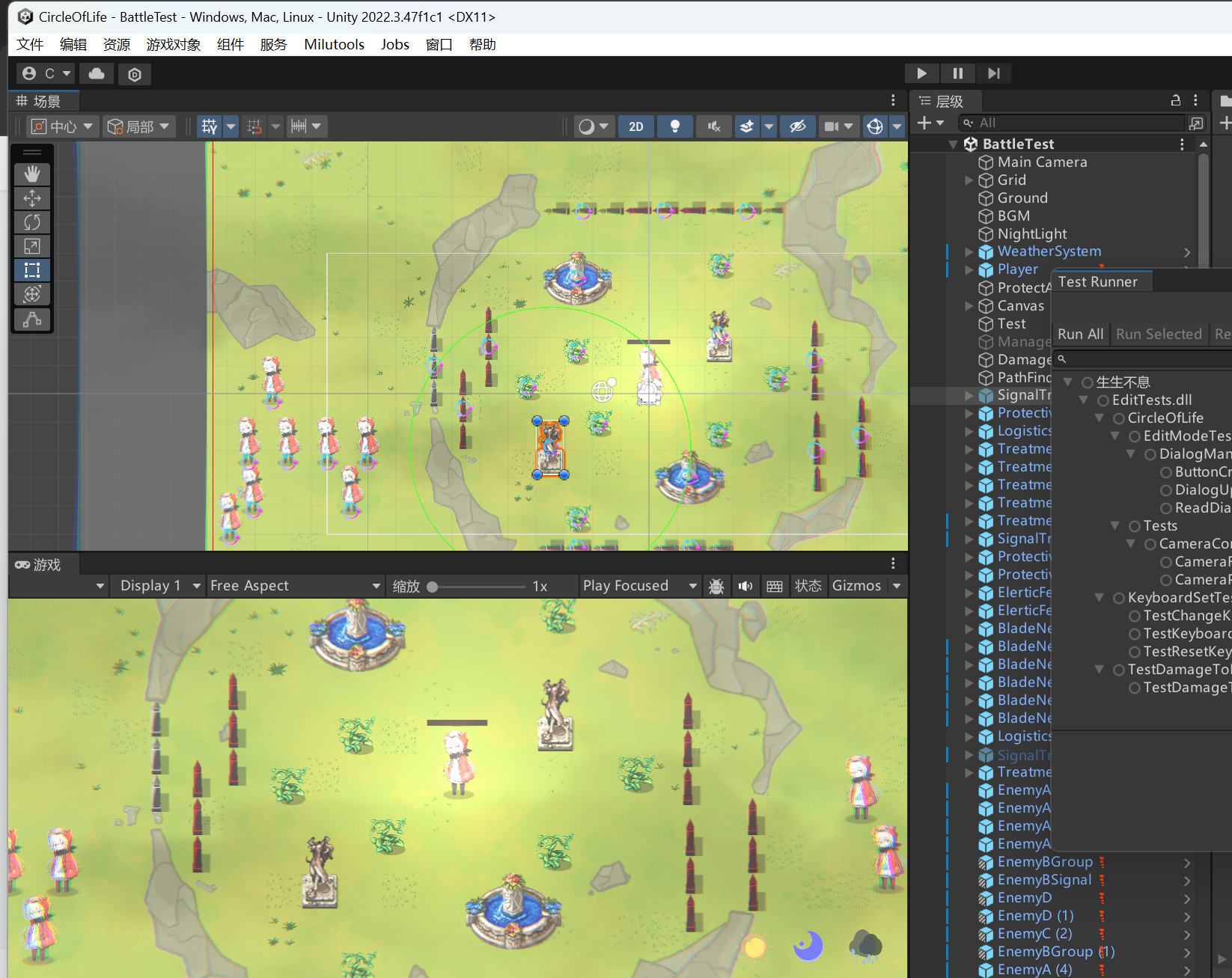Click the Frame Debugger bug icon
Screen dimensions: 1232x978
coord(716,586)
